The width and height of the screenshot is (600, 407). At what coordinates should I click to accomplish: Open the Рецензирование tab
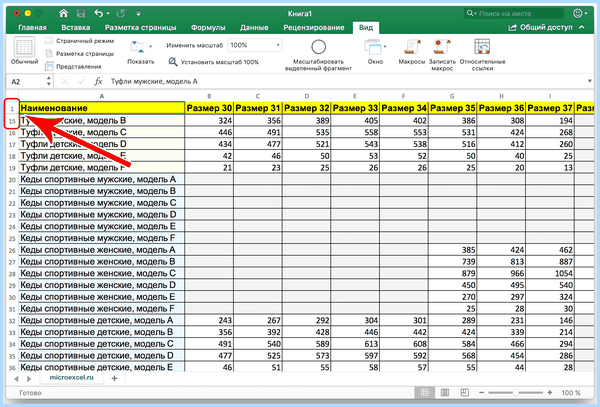click(314, 28)
